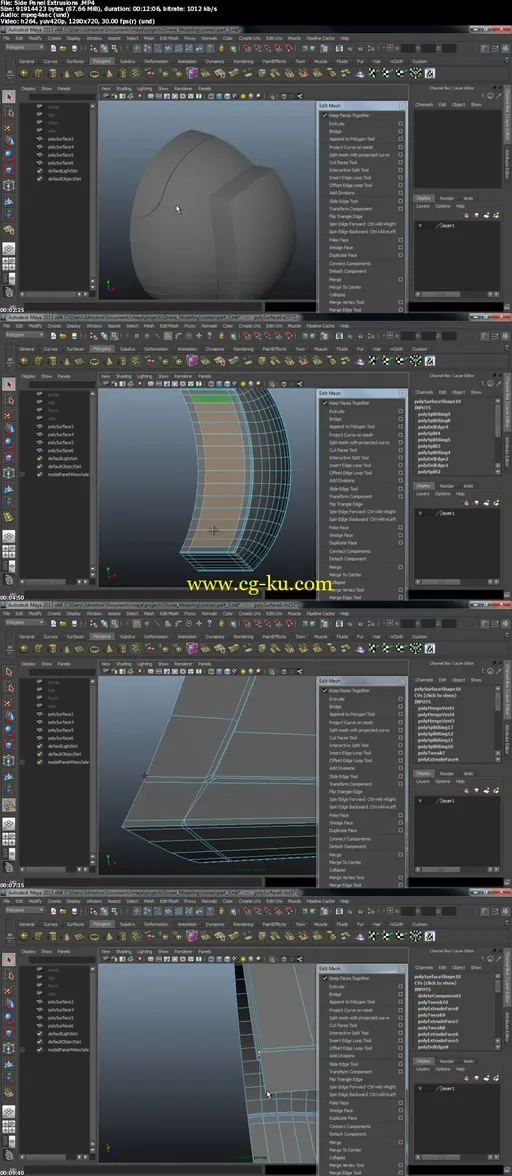Image resolution: width=512 pixels, height=1176 pixels.
Task: Select polyExtrudeFace8 input in channel box
Action: coord(439,1009)
